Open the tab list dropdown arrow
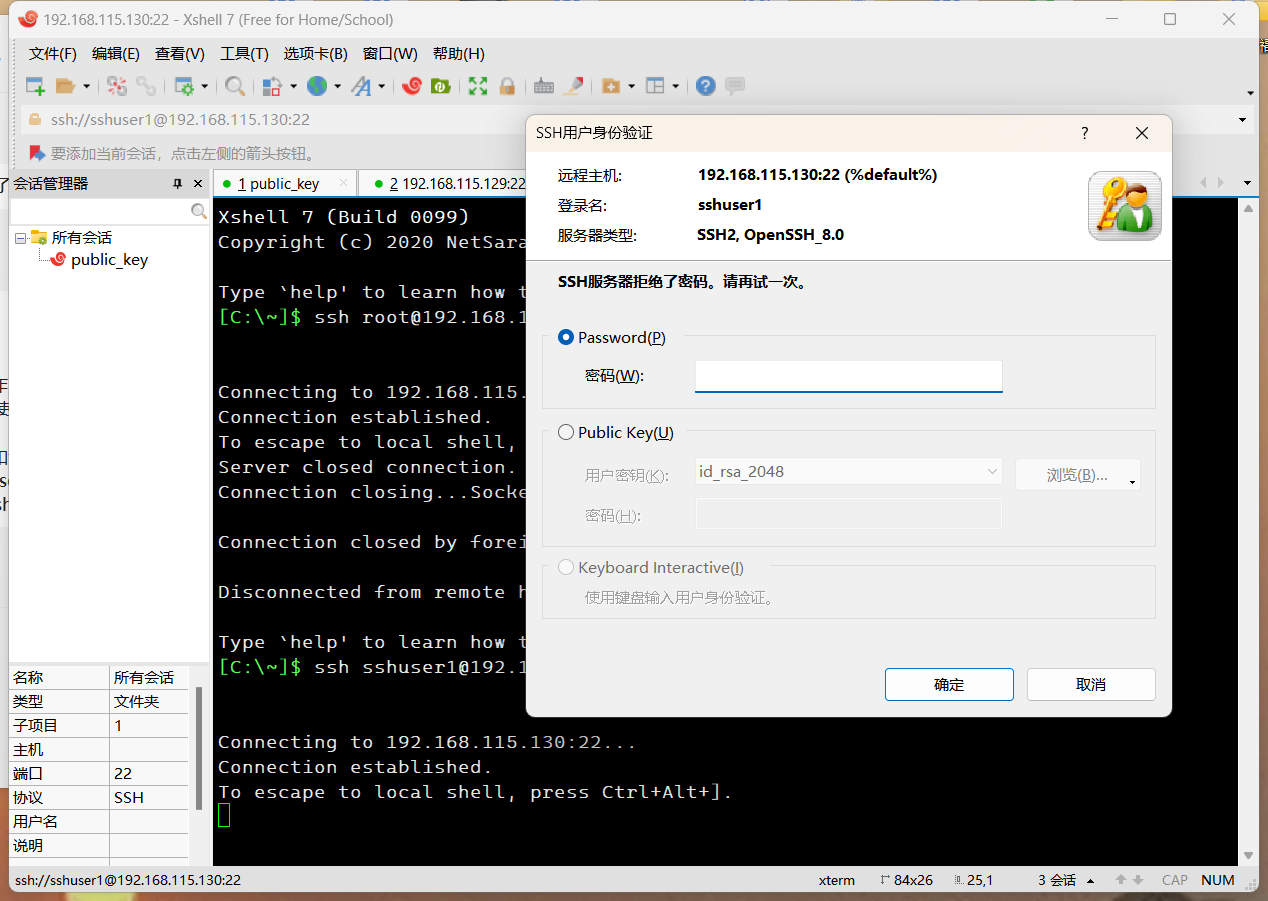 1247,183
